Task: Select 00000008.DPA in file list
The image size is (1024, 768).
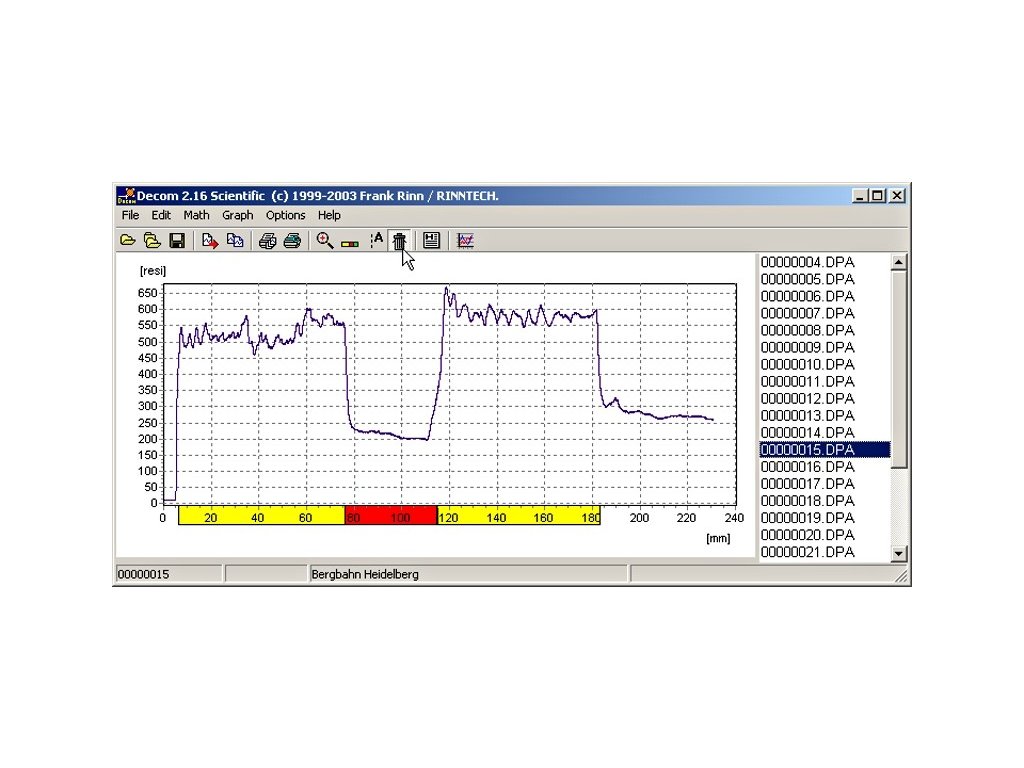Action: [808, 331]
